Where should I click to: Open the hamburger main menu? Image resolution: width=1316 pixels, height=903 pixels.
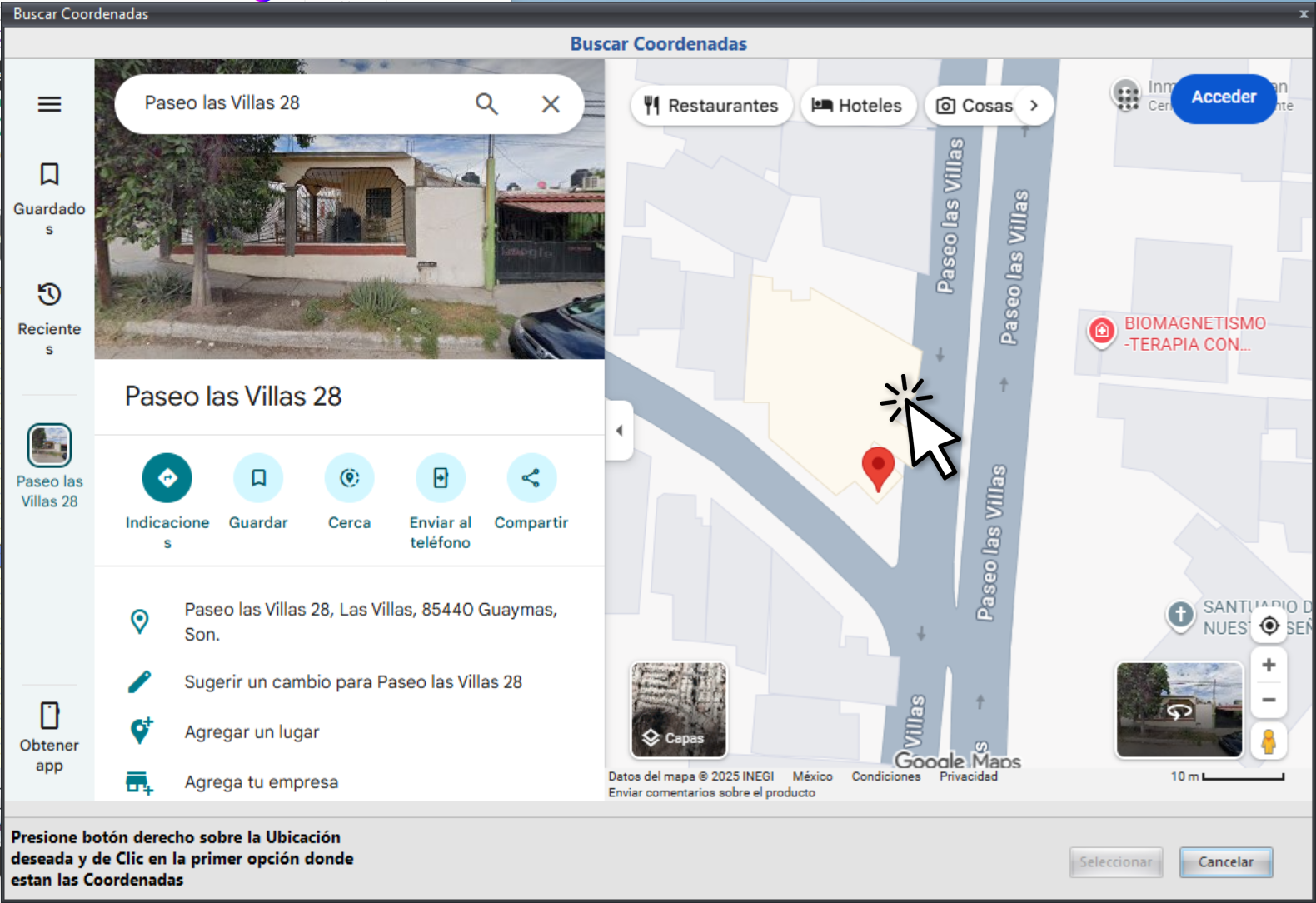49,104
